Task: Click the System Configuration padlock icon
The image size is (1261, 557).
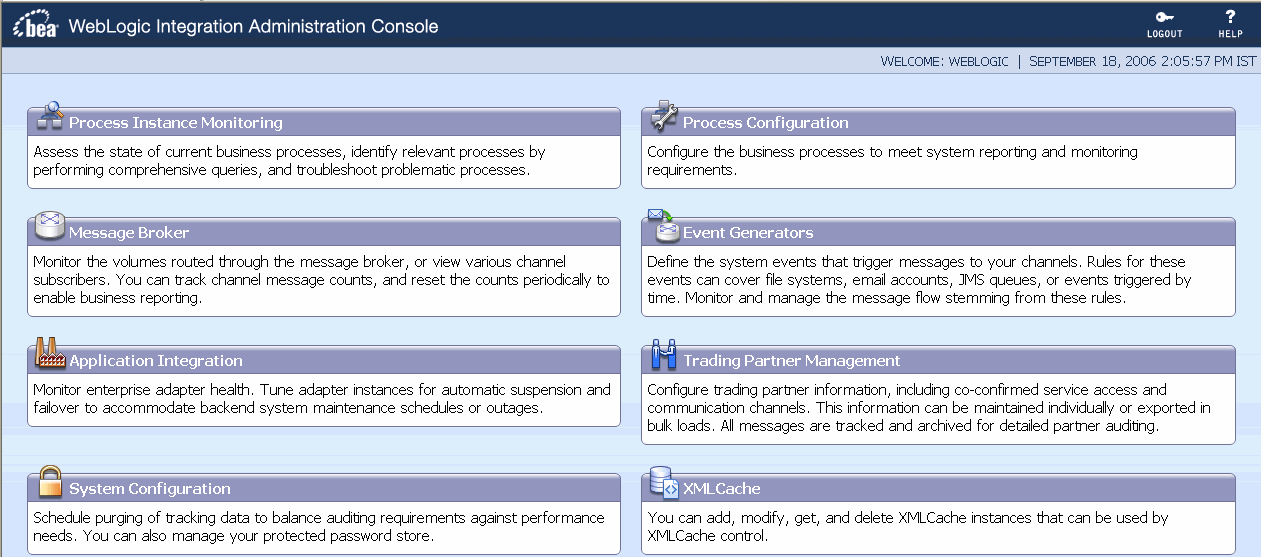Action: [x=50, y=481]
